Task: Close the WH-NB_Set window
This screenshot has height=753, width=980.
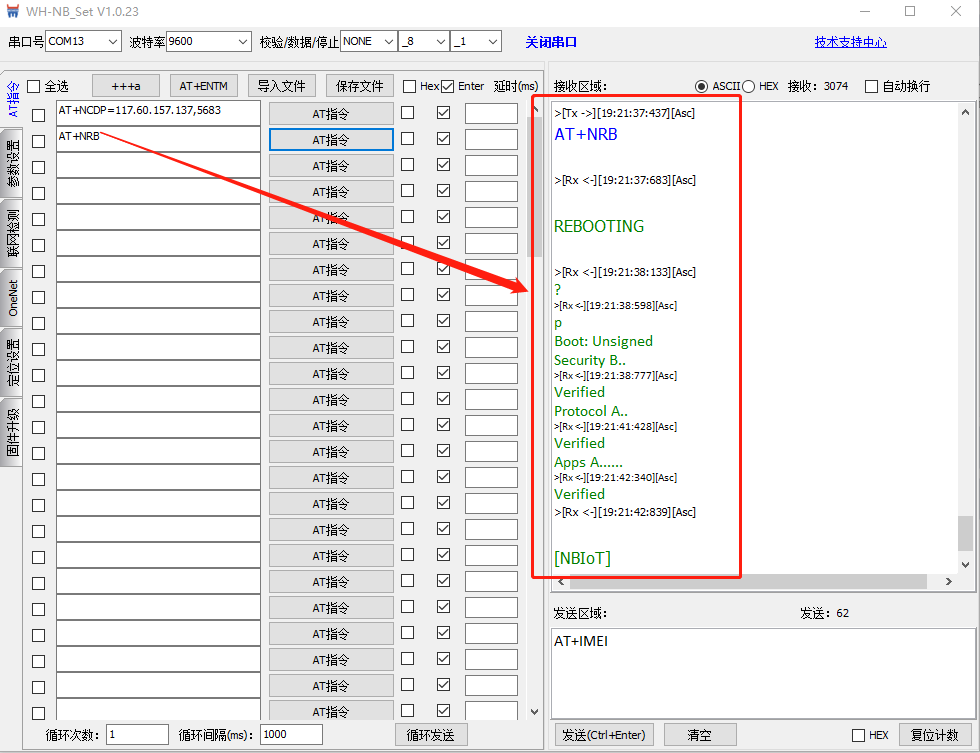Action: pos(956,11)
